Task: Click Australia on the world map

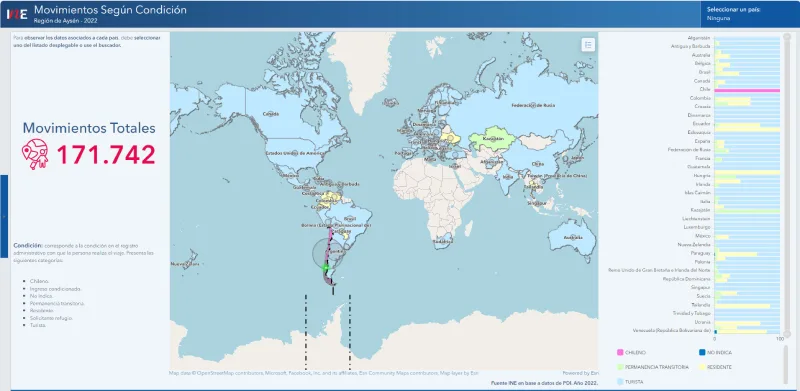Action: tap(573, 237)
